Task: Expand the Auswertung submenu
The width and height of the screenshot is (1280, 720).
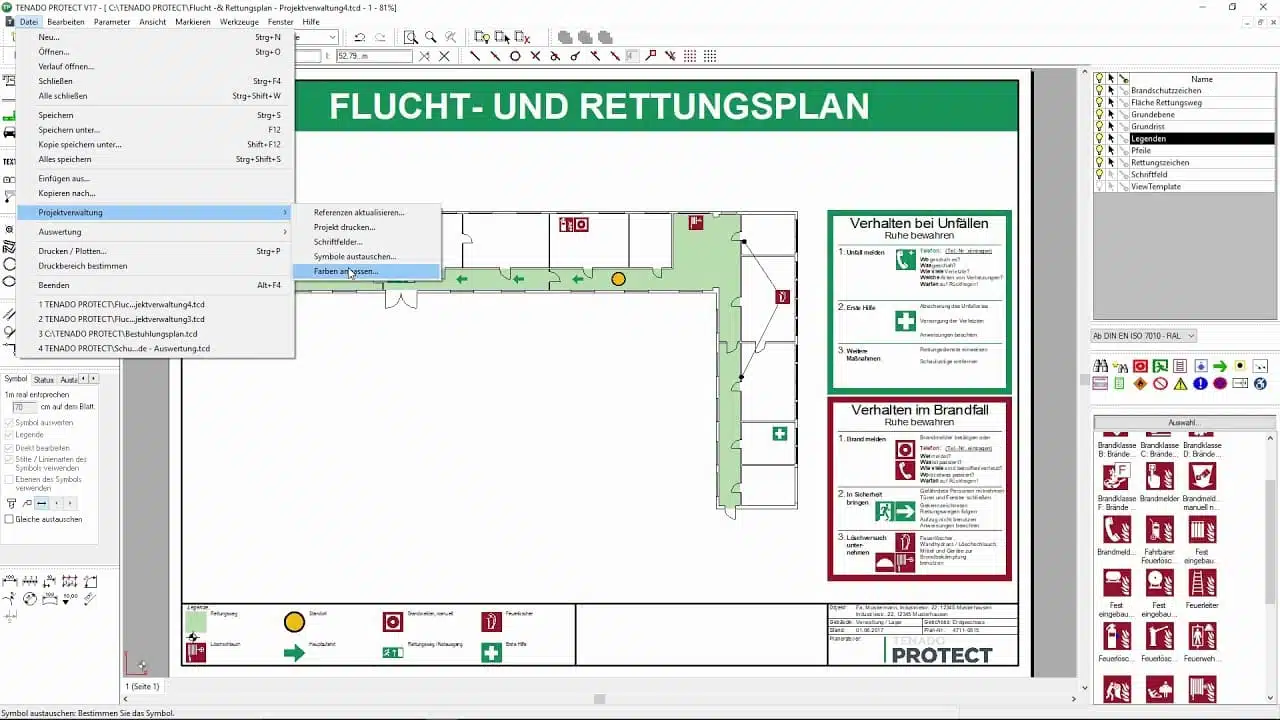Action: tap(155, 232)
